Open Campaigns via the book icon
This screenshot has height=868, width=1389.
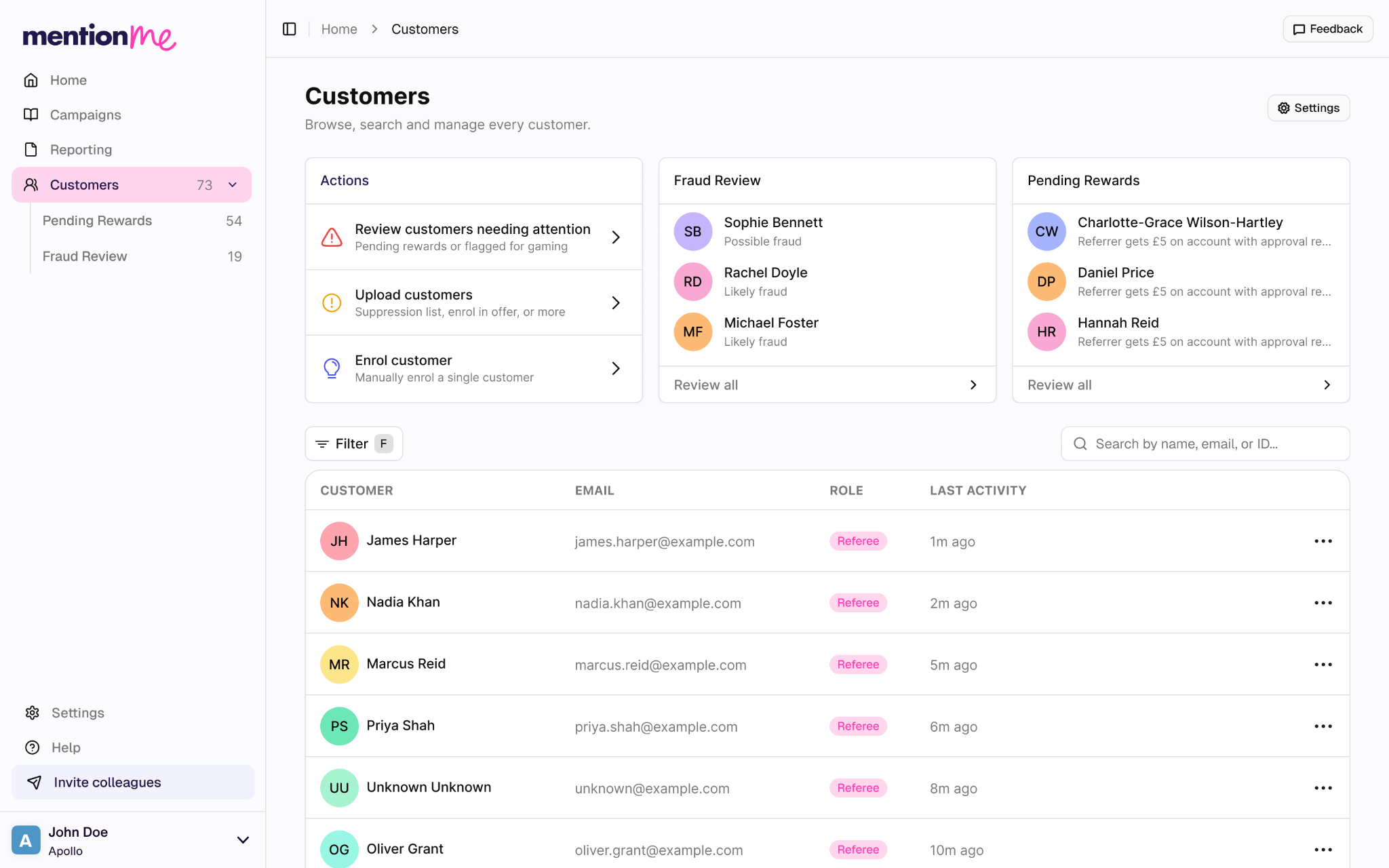coord(31,115)
